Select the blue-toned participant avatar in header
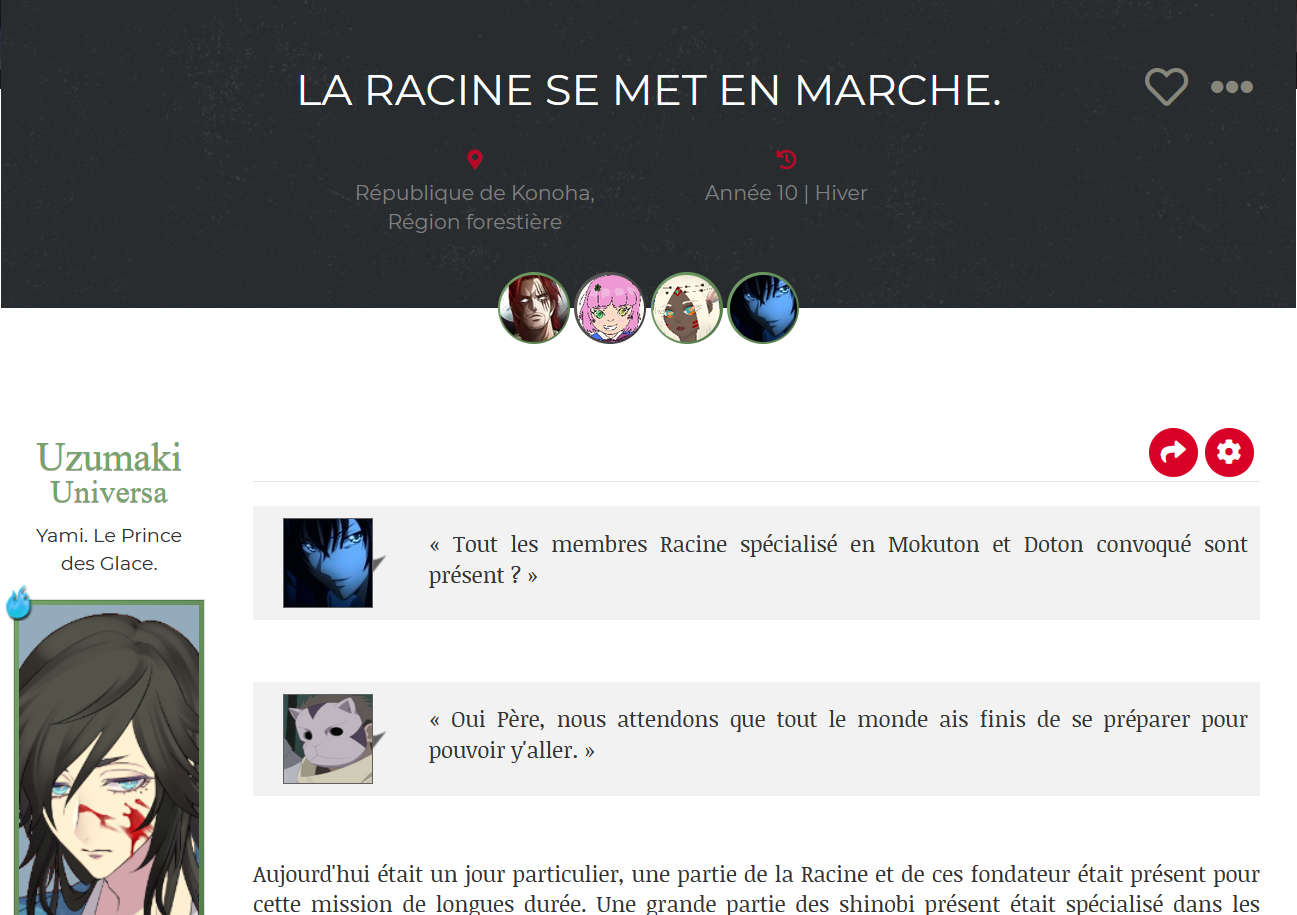 tap(763, 308)
